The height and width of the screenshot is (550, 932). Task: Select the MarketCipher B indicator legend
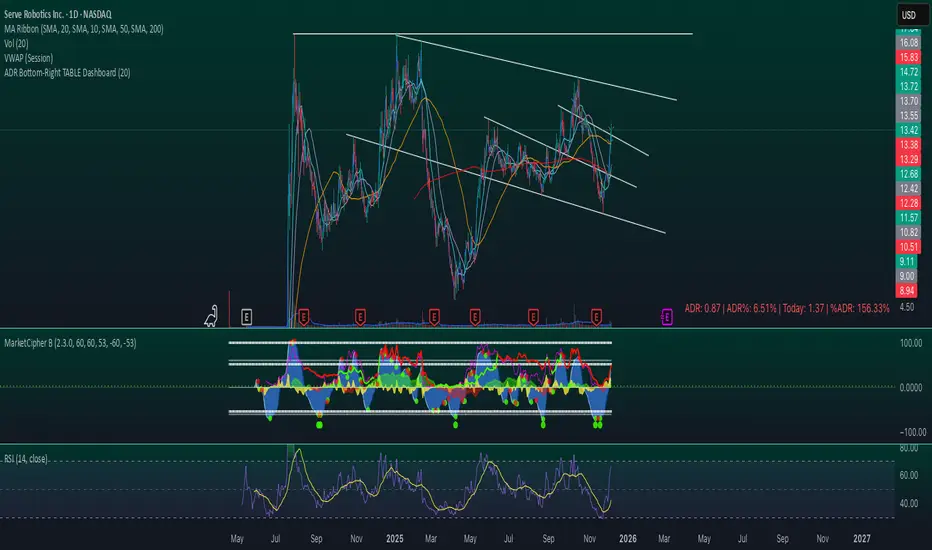tap(70, 343)
